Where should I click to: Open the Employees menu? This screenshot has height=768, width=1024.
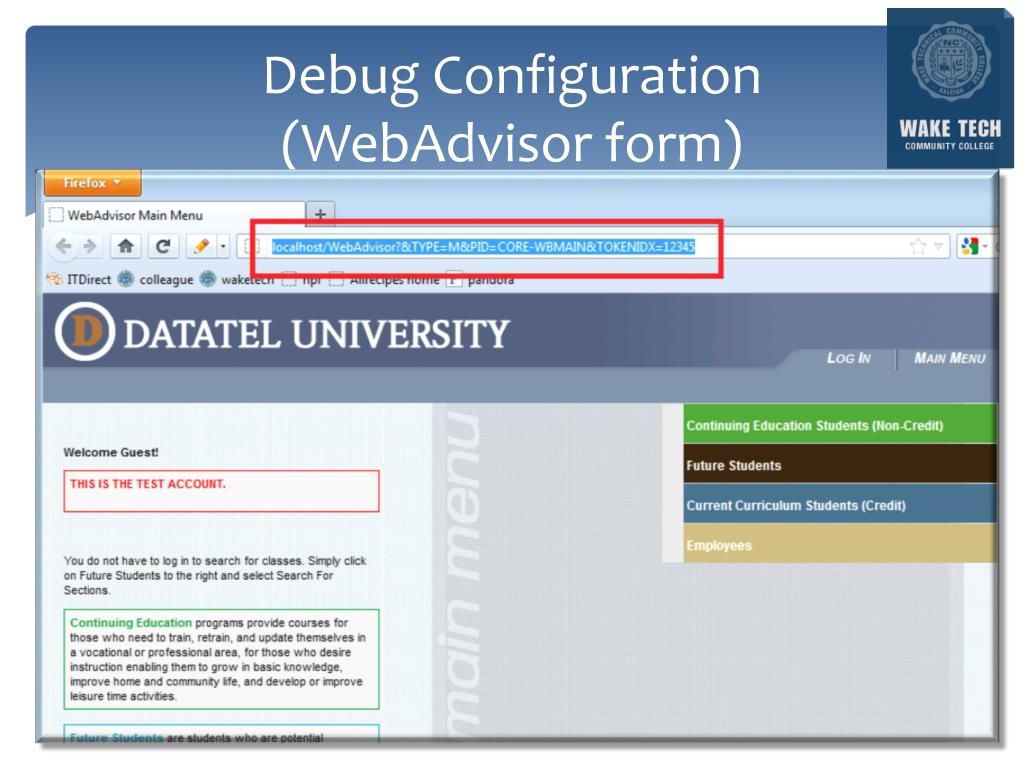point(840,545)
